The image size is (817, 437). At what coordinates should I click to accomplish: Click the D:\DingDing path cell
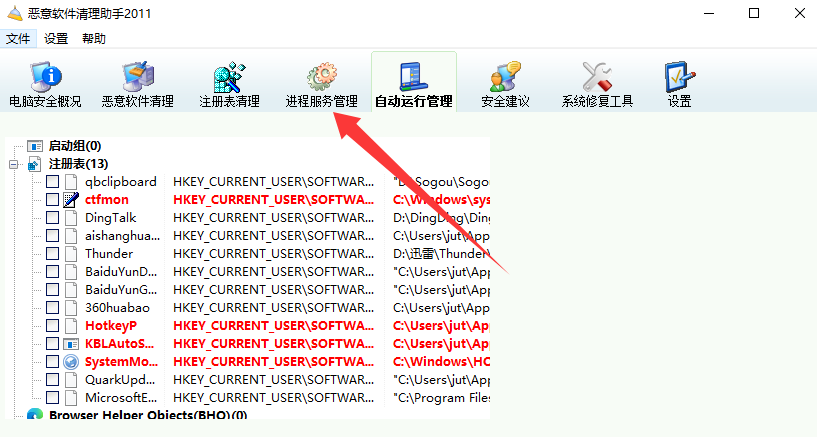pos(441,218)
